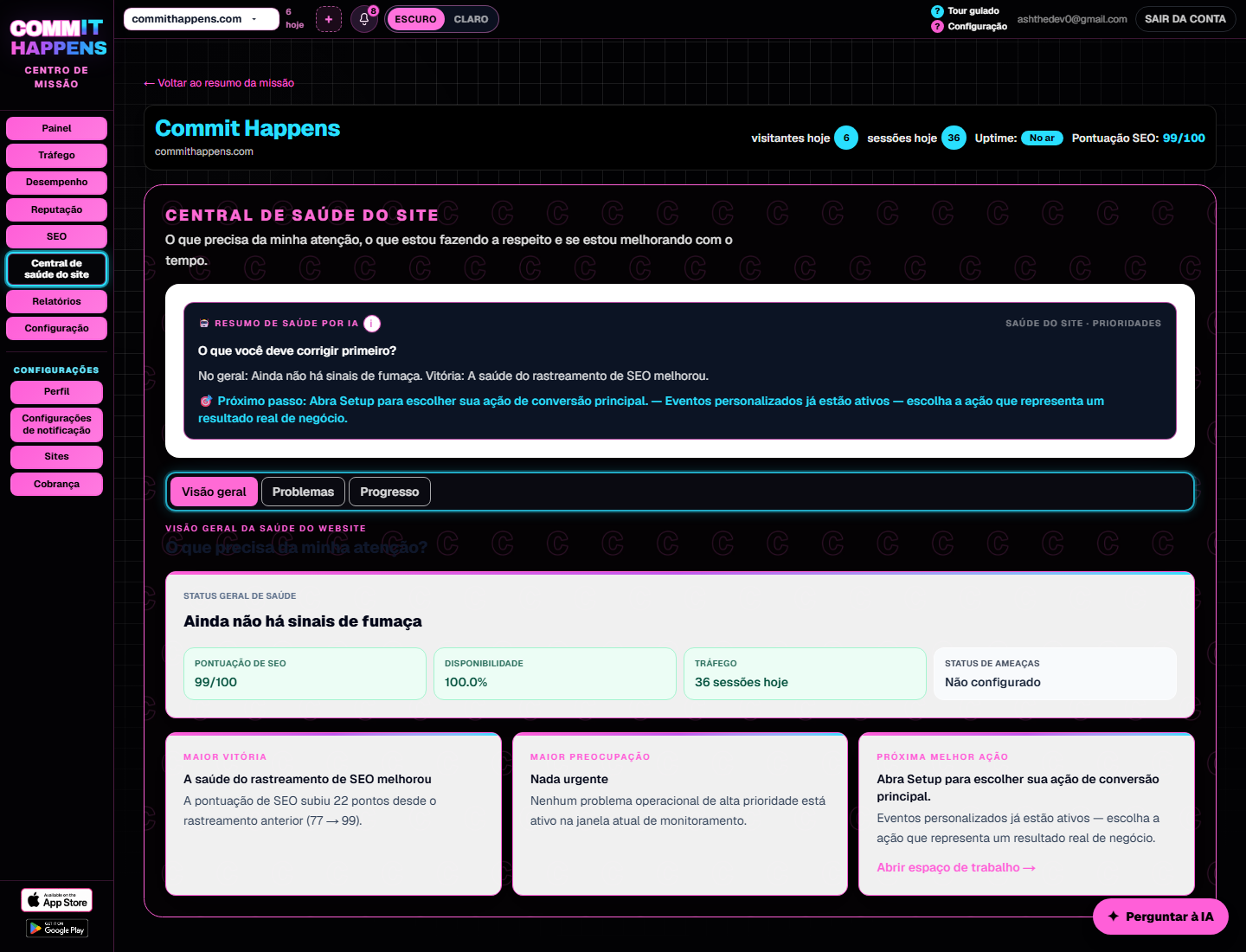Click 'Ainda não há sinais de fumaça' heading
The image size is (1246, 952).
[303, 621]
